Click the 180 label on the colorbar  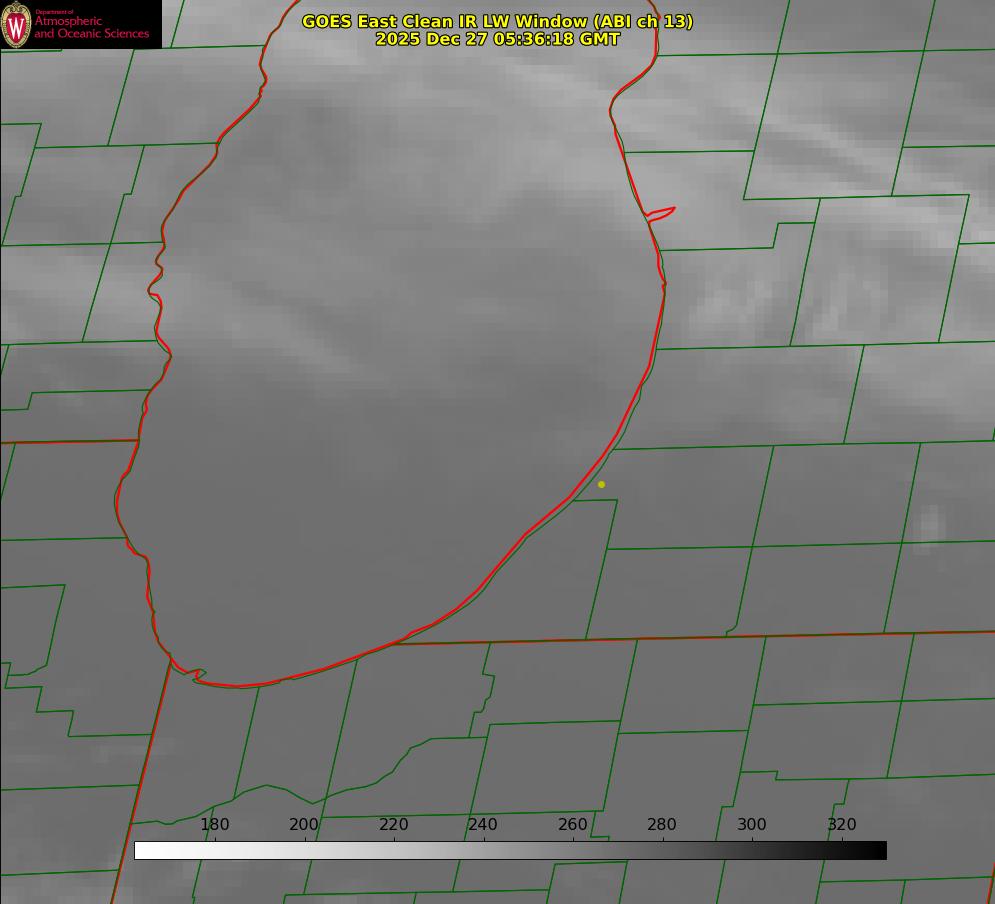(215, 825)
